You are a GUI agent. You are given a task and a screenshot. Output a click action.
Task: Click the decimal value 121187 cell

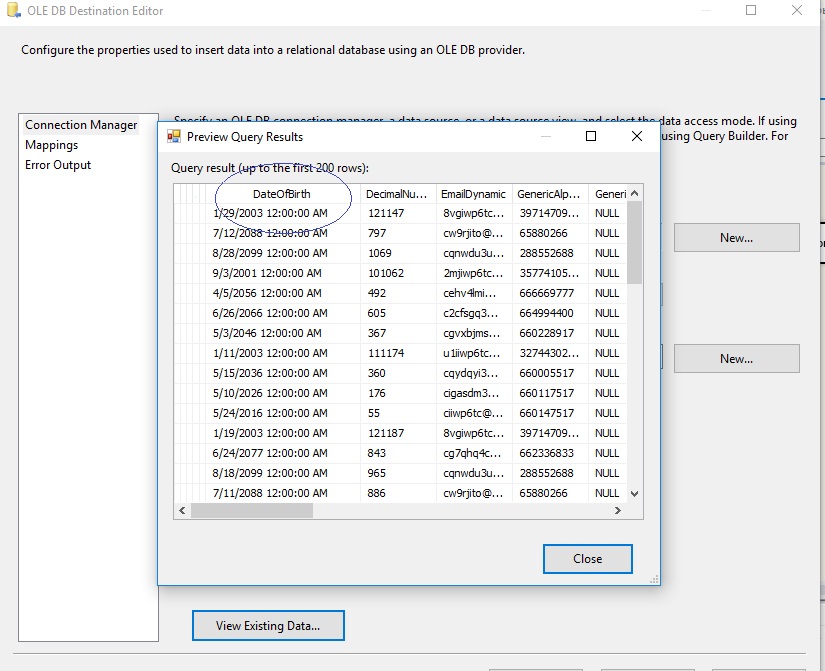398,433
